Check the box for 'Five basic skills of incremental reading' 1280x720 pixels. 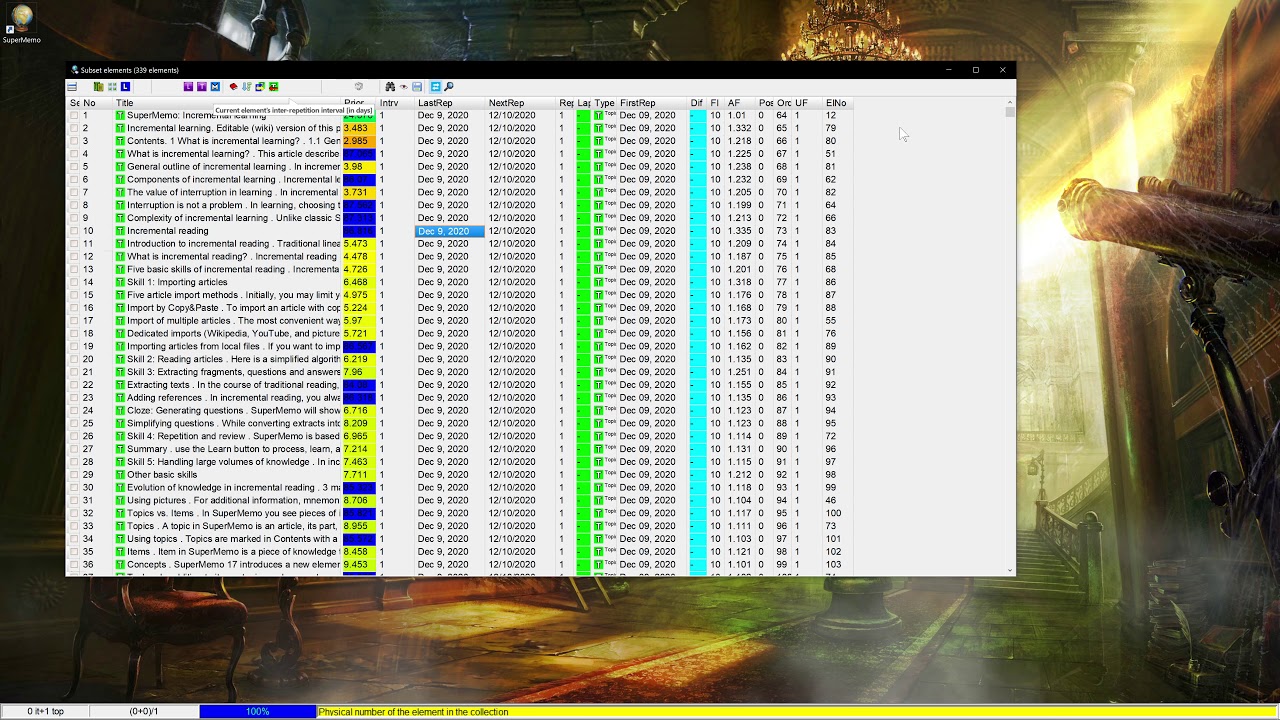click(x=74, y=269)
